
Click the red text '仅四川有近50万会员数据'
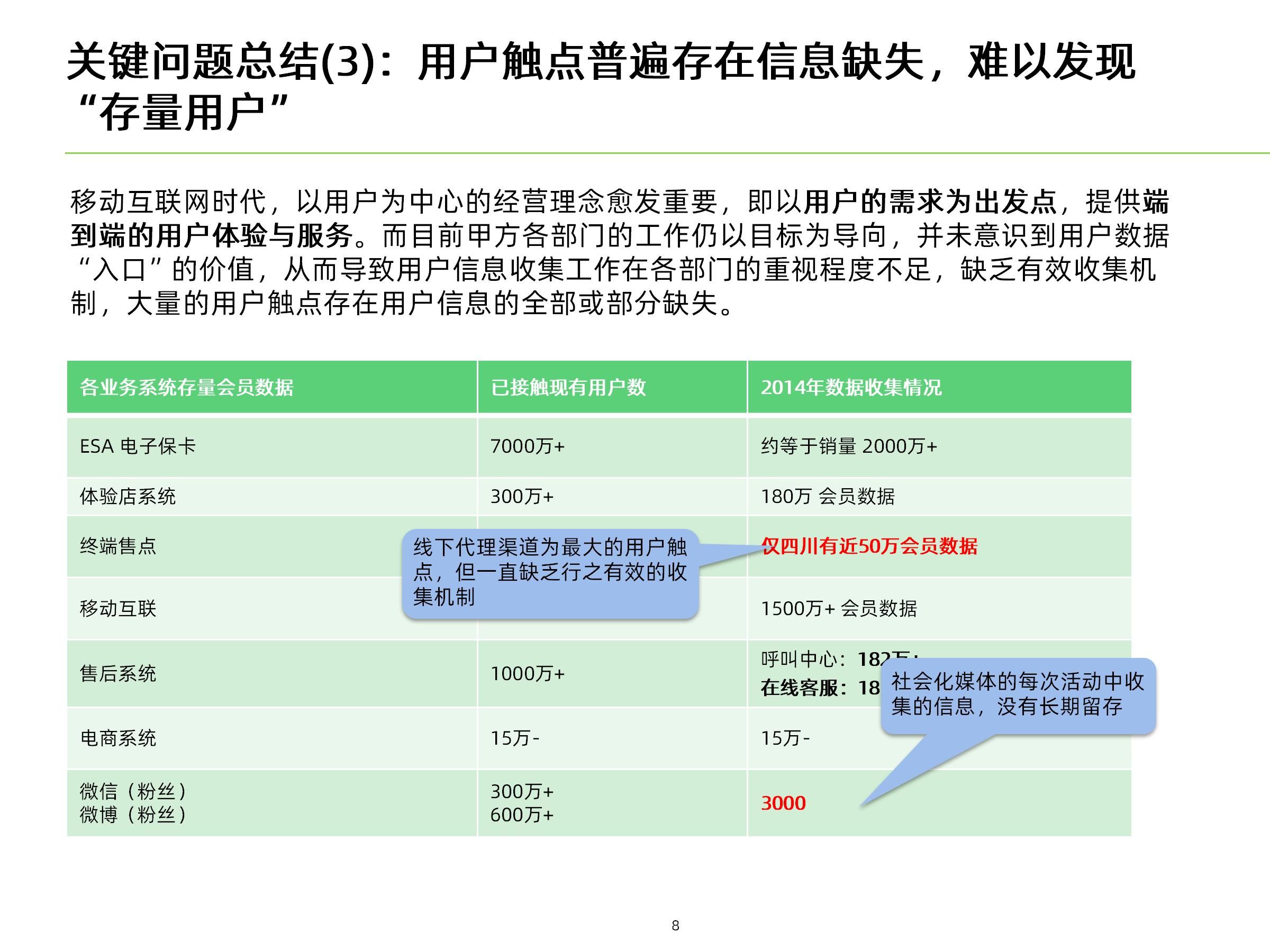tap(869, 546)
